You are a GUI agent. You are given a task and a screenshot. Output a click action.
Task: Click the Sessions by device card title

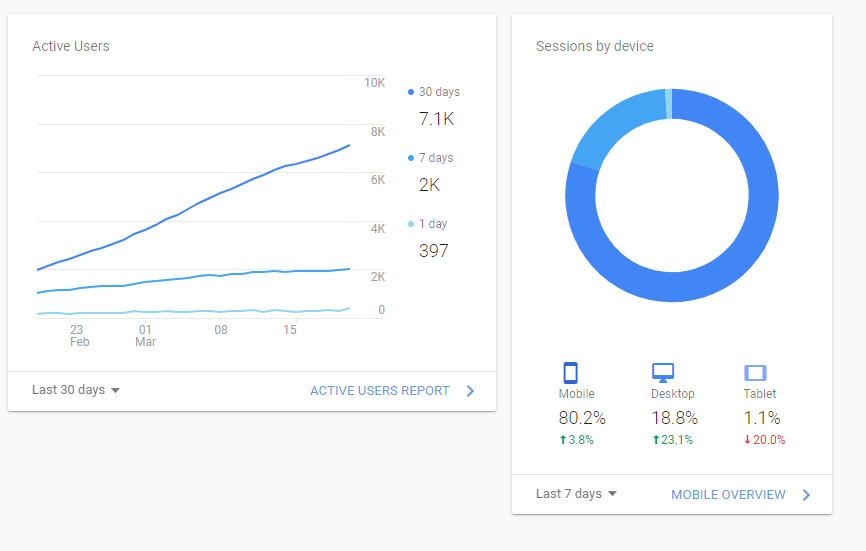click(x=595, y=47)
